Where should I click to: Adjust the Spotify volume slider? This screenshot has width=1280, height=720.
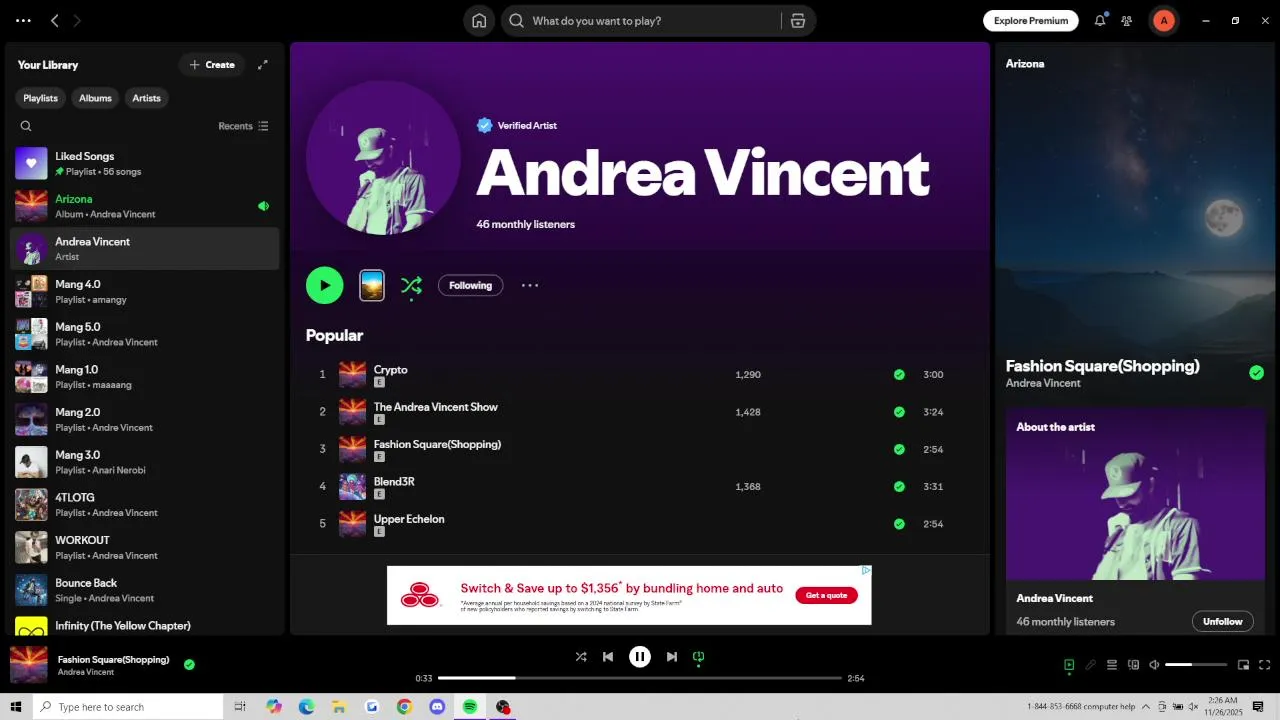point(1196,665)
